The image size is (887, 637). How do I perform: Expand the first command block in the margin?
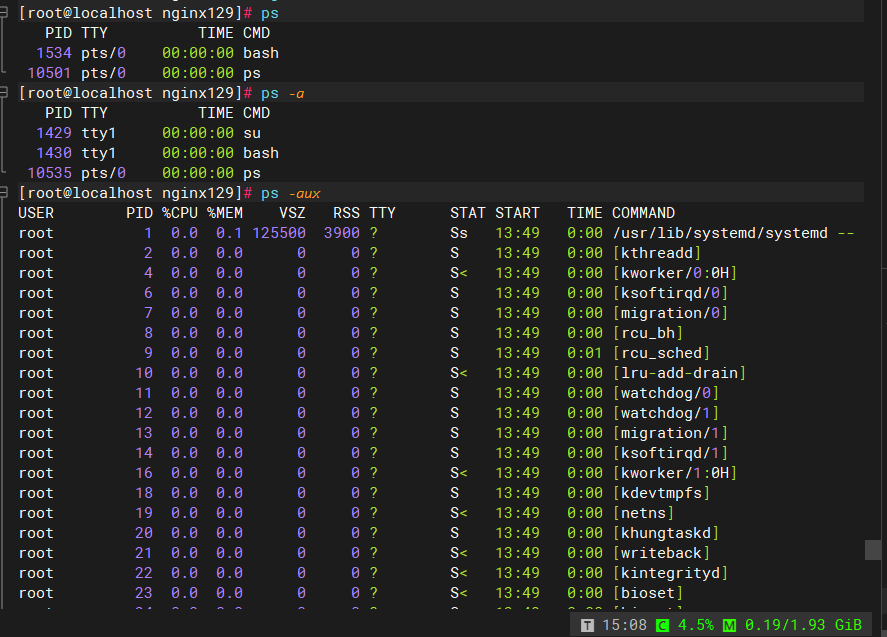point(4,12)
